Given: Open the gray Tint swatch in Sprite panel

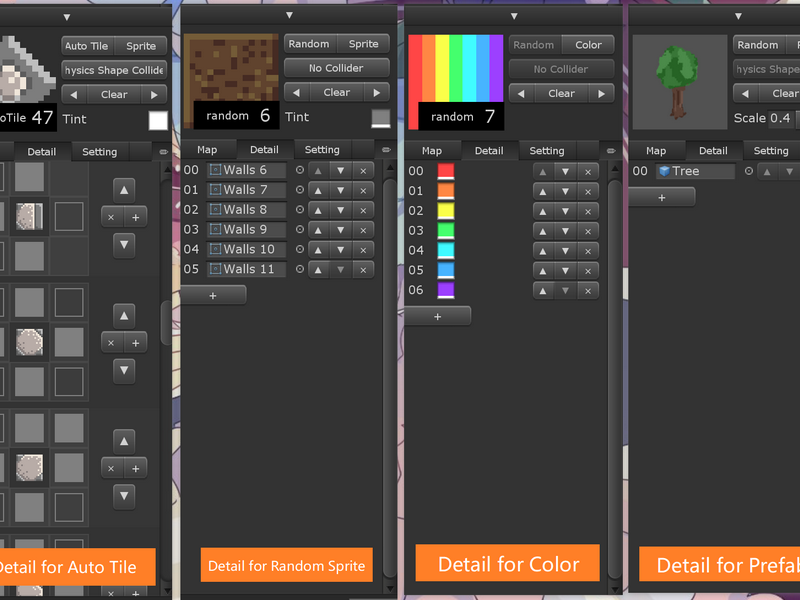Looking at the screenshot, I should click(x=381, y=118).
